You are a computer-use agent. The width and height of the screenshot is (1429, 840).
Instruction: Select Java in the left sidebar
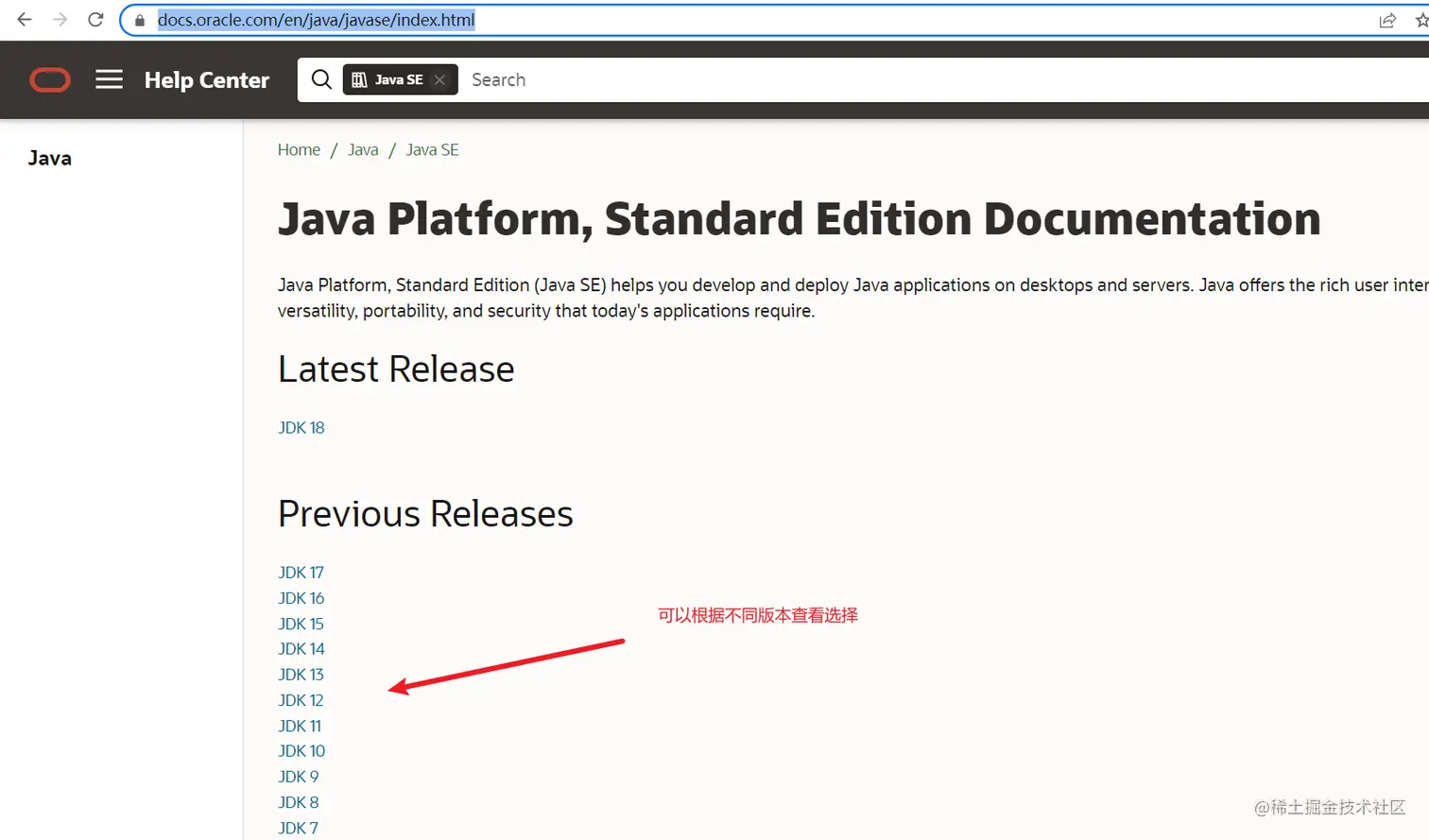coord(50,158)
